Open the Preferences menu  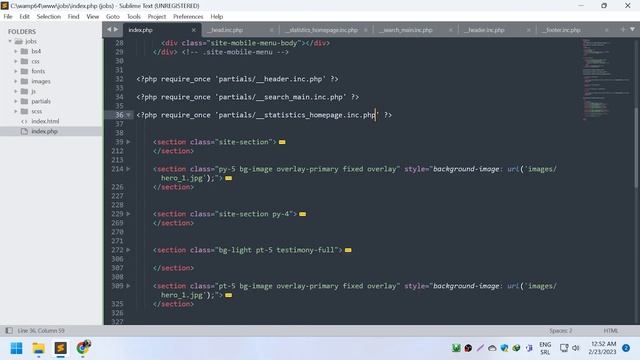[188, 17]
